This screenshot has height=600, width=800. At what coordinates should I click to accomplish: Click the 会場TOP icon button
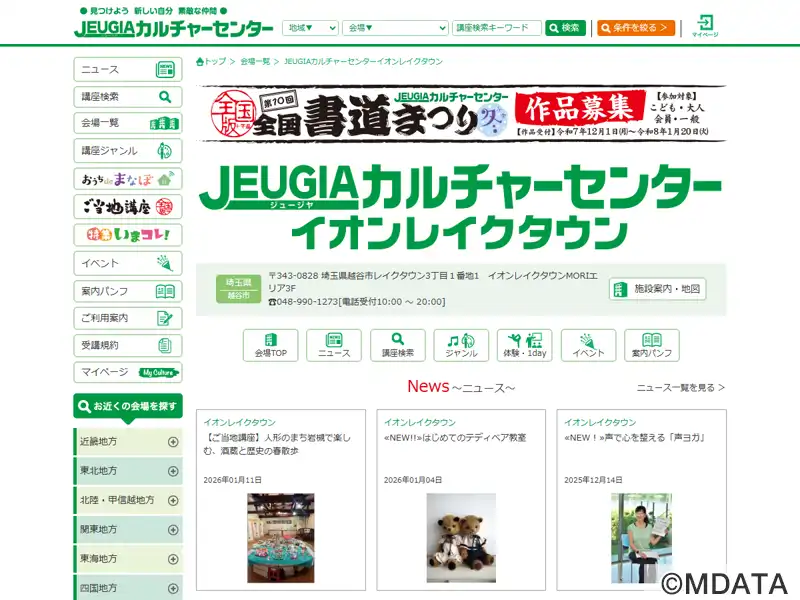pyautogui.click(x=270, y=345)
